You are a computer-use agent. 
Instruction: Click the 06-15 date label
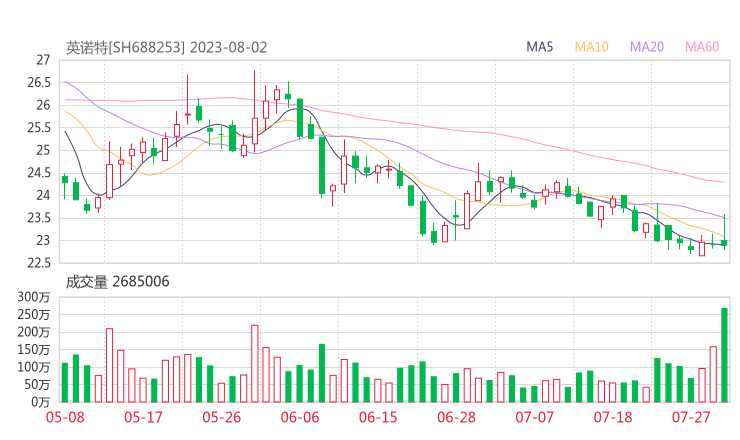click(378, 417)
